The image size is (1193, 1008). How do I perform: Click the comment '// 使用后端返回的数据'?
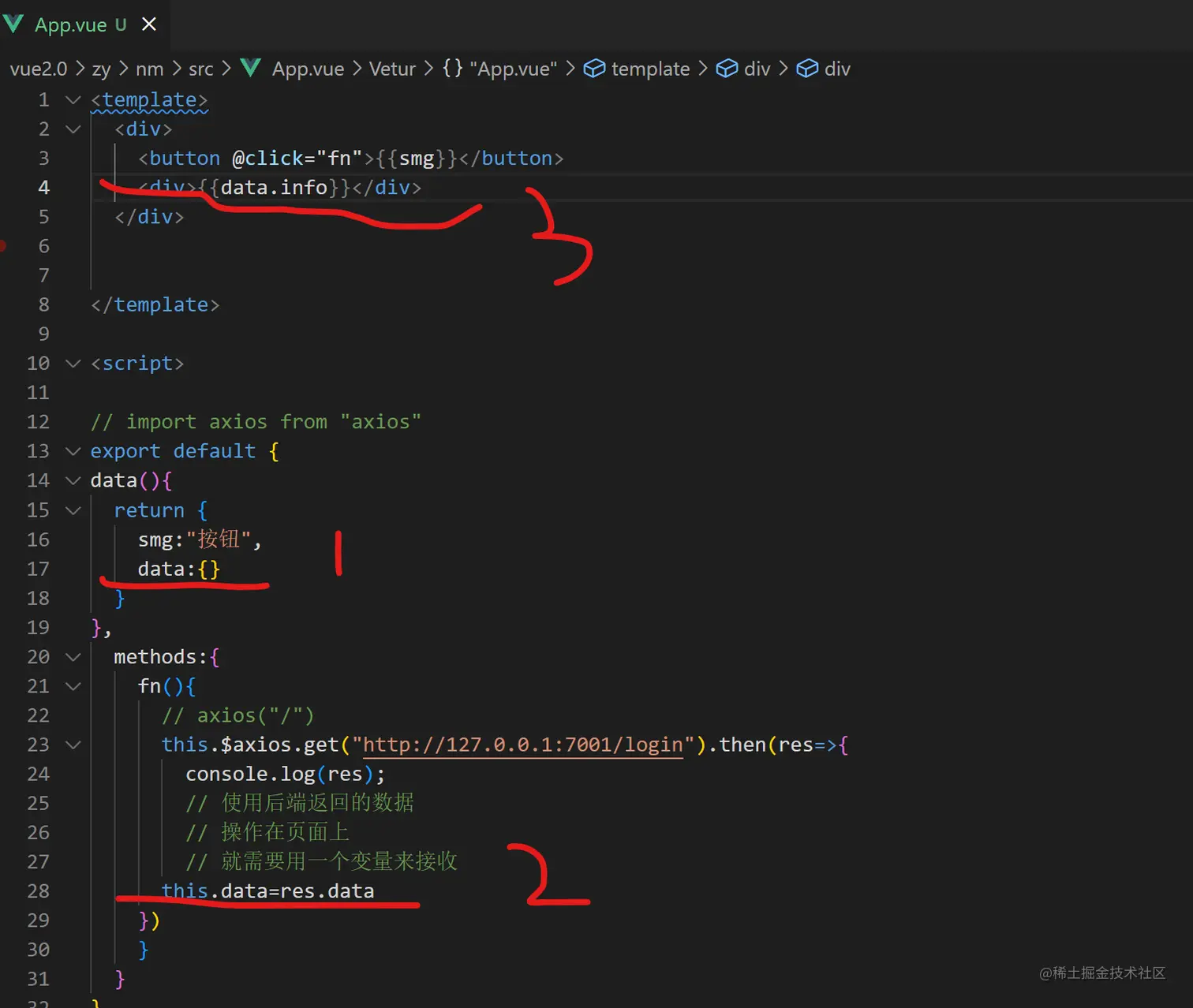pyautogui.click(x=300, y=803)
